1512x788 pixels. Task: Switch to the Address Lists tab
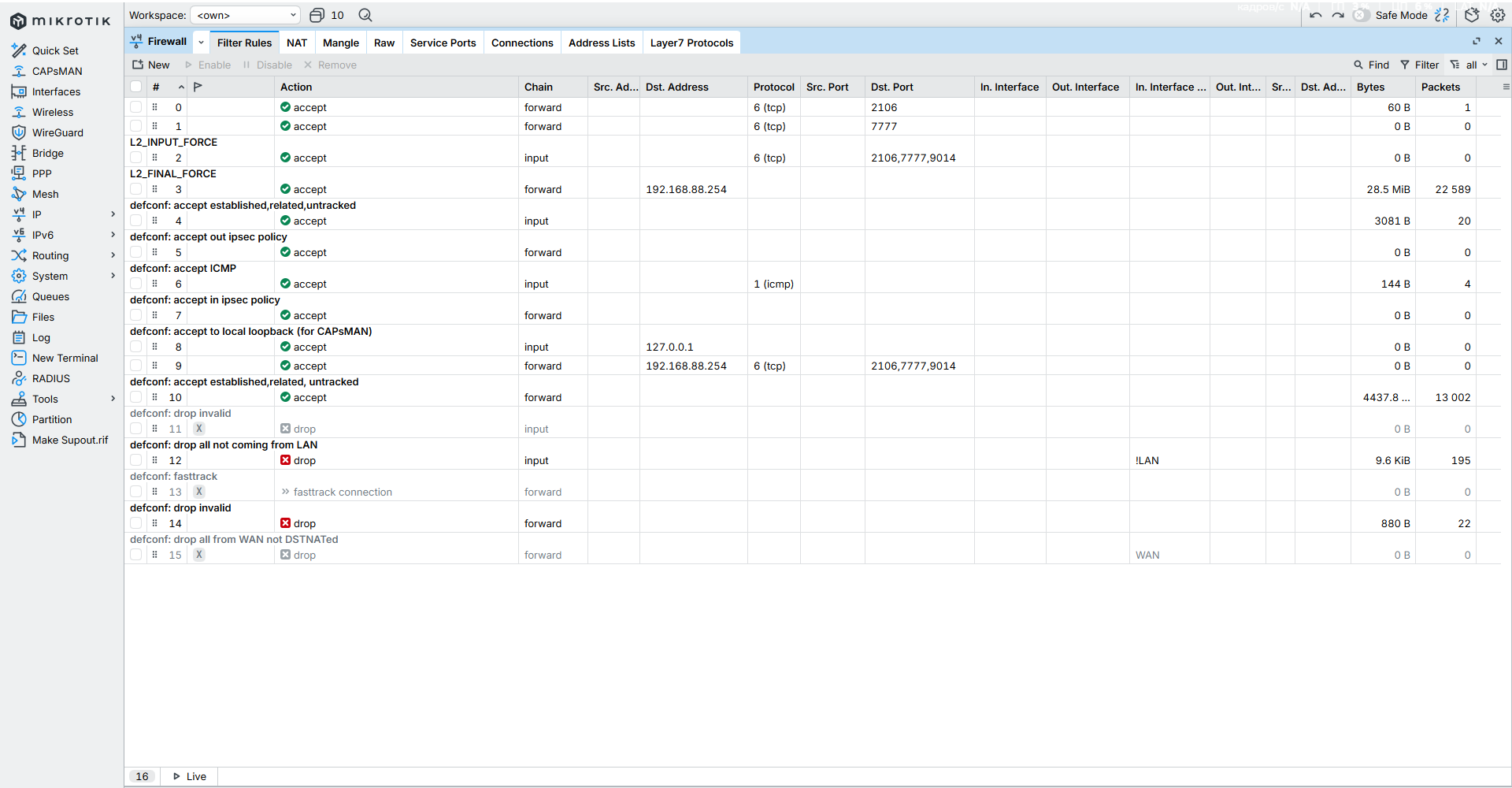click(602, 43)
